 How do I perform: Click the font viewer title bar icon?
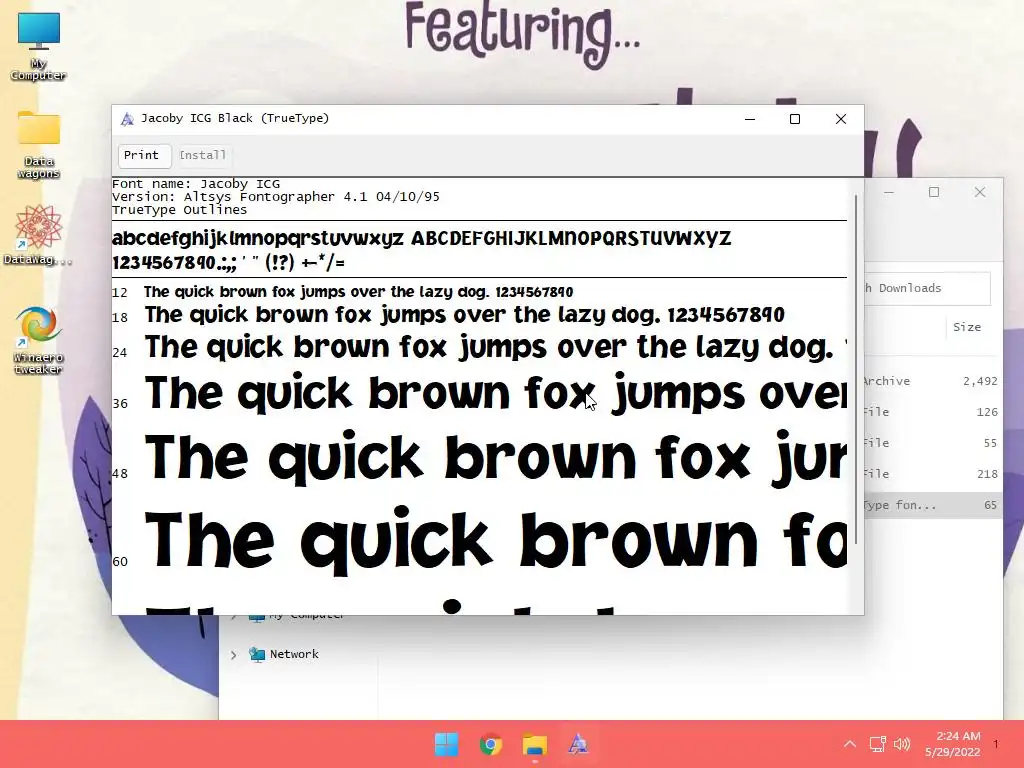point(127,119)
